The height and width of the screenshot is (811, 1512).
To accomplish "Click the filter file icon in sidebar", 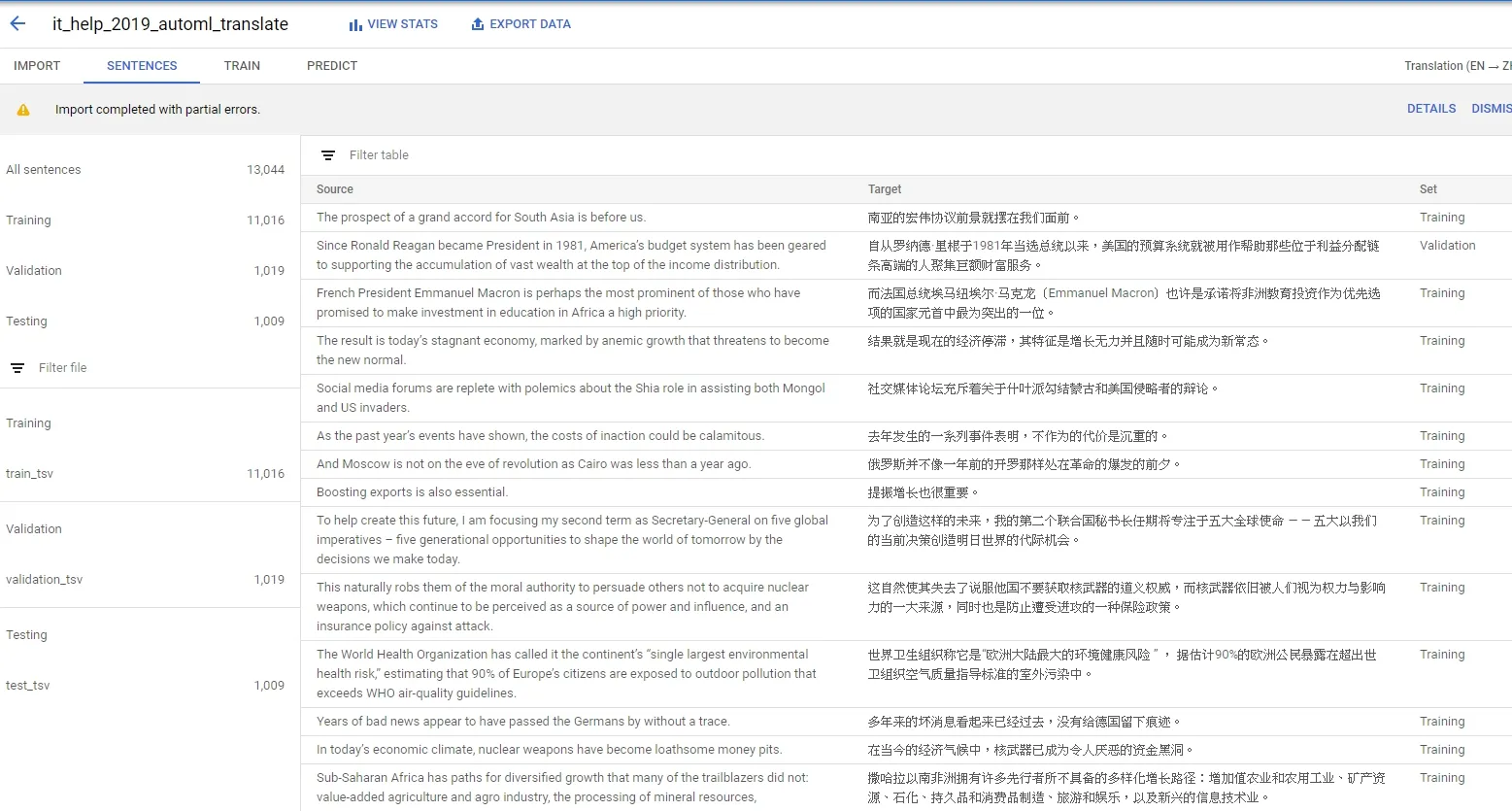I will click(x=17, y=368).
